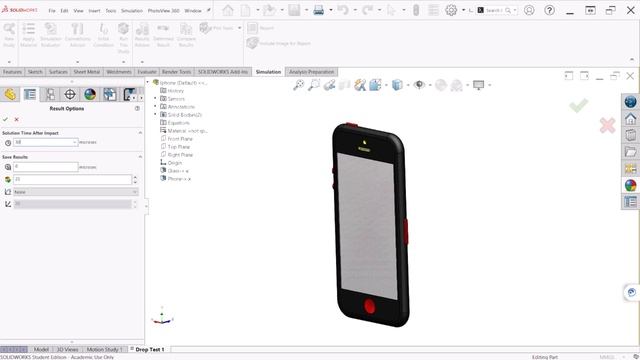Click the Home icon in the title bar
Viewport: 640px width, 360px height.
[228, 10]
